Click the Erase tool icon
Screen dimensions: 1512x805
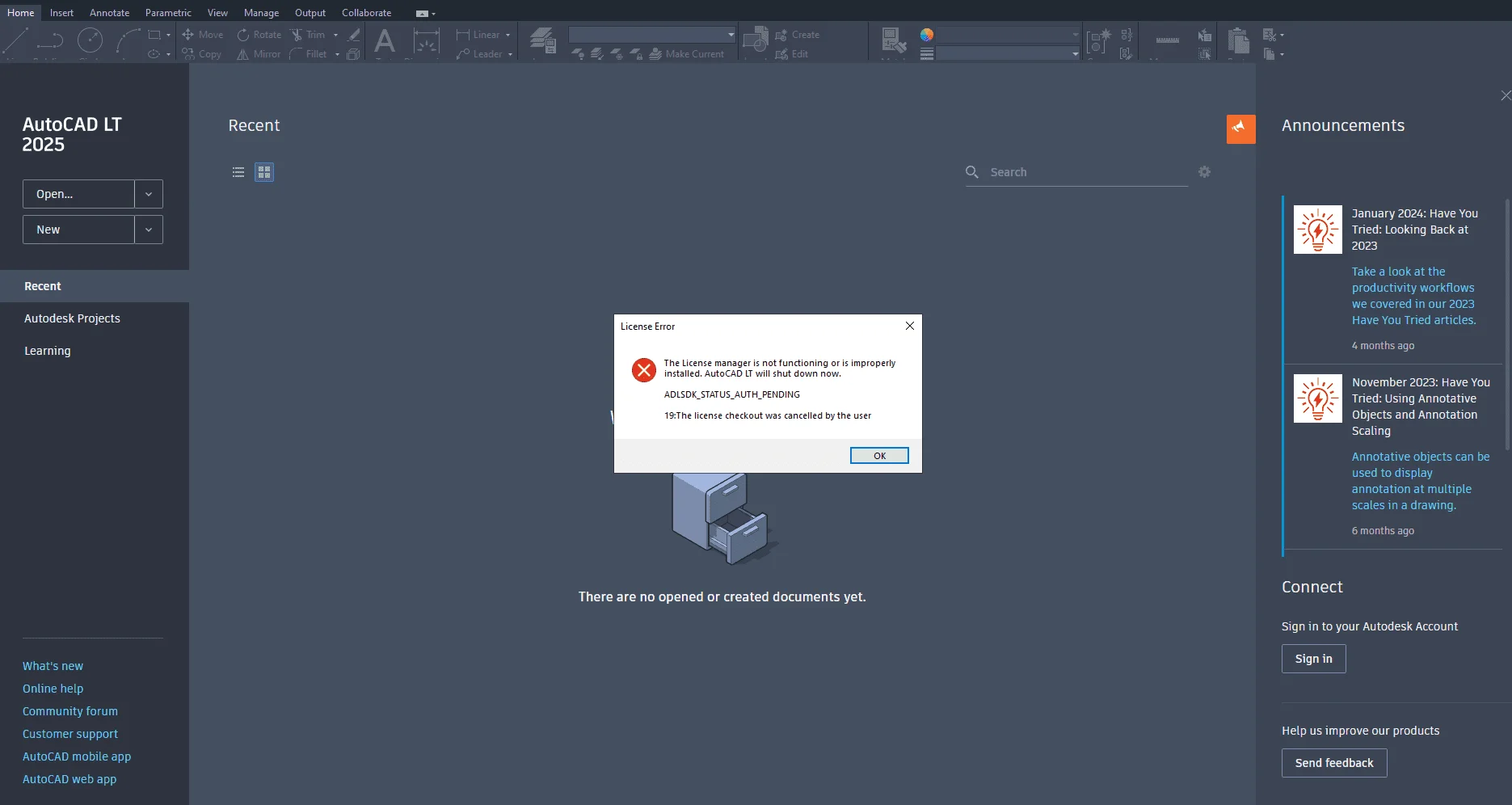pos(353,35)
